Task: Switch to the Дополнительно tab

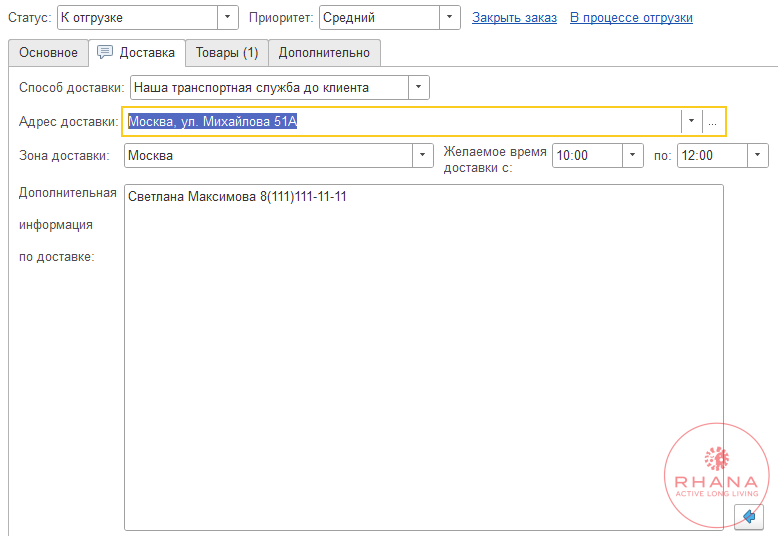Action: 324,53
